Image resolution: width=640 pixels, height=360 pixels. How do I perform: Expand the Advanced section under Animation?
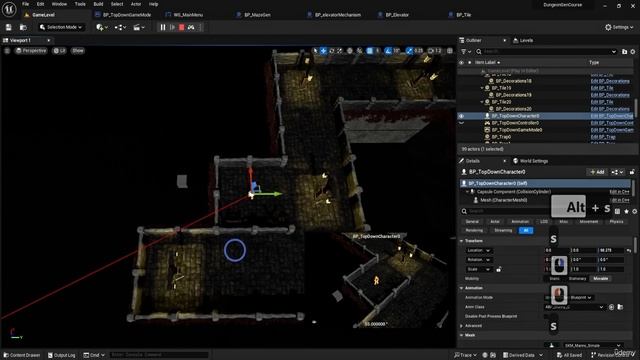tap(462, 326)
